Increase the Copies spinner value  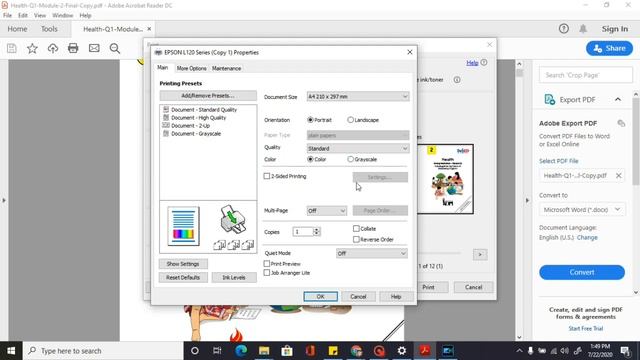[316, 229]
